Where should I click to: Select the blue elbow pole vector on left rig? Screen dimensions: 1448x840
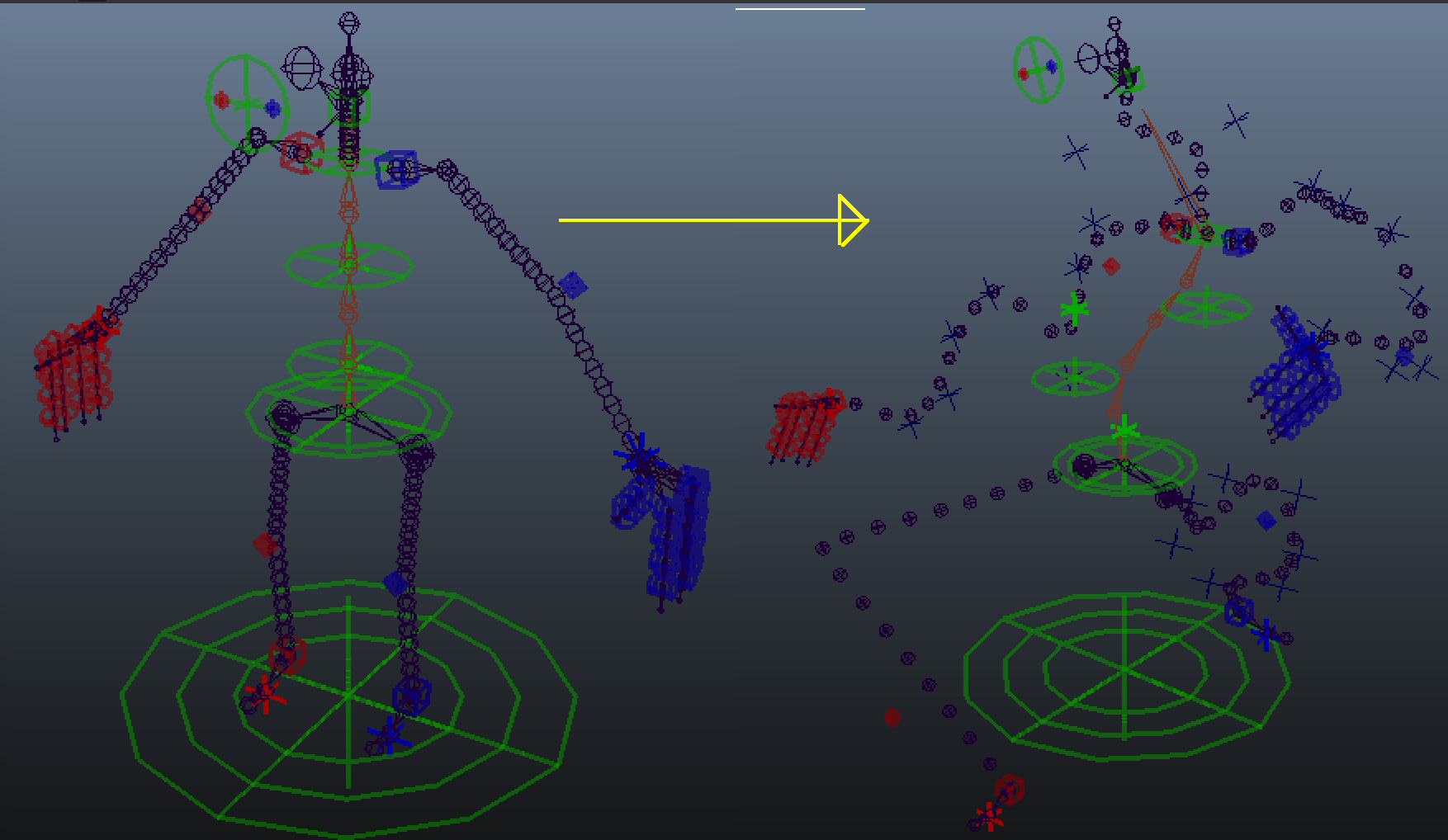coord(572,286)
